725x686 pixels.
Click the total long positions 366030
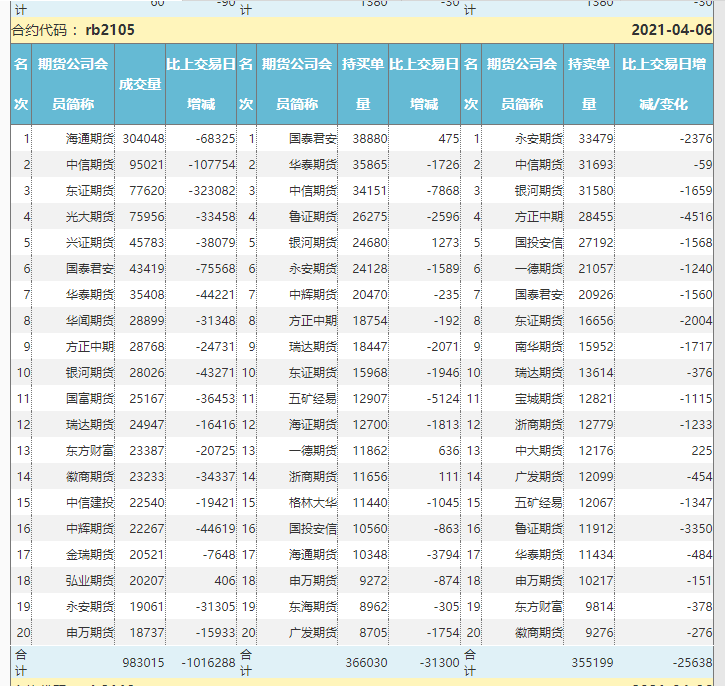point(366,662)
